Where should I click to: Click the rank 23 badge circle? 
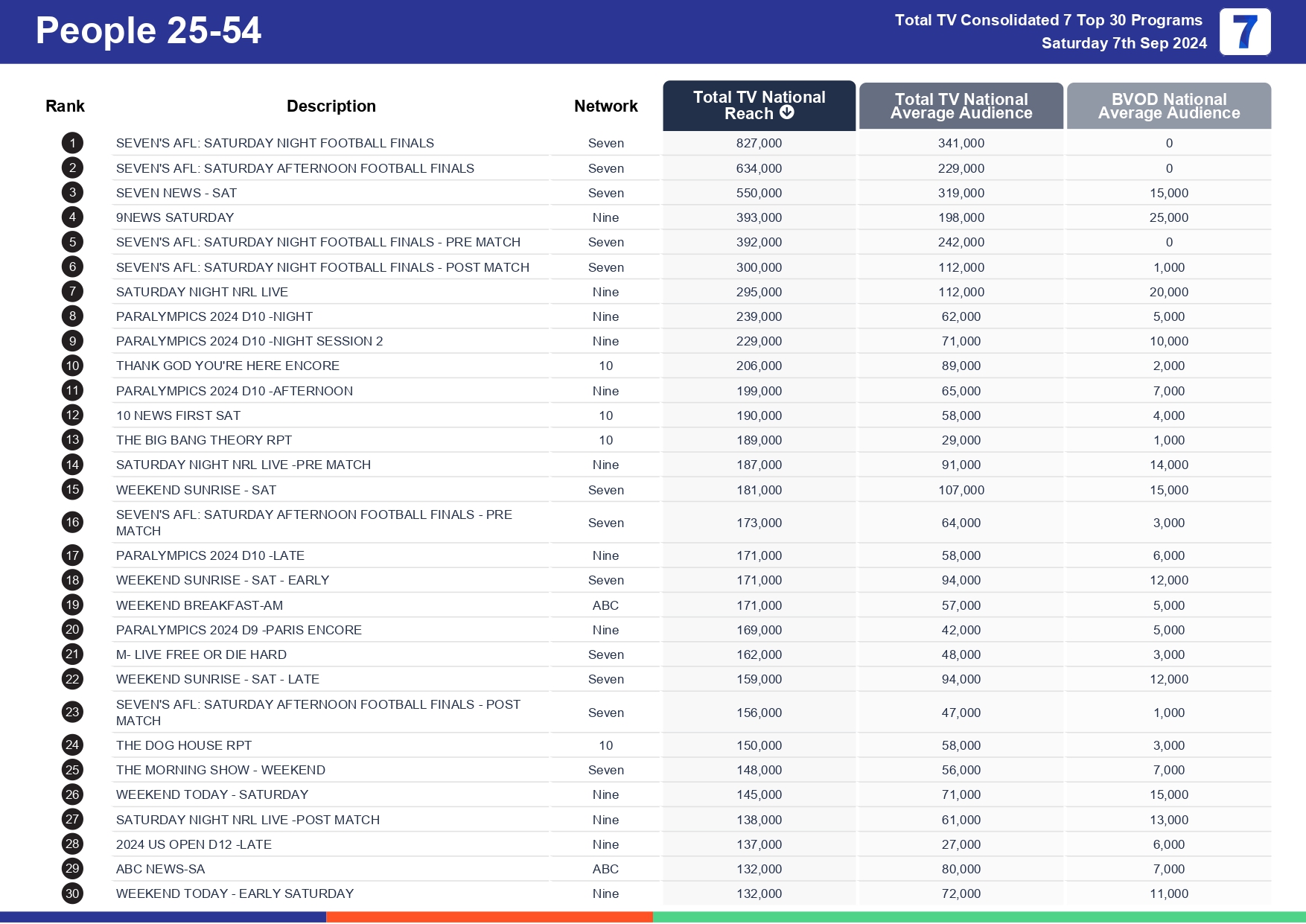click(x=71, y=712)
